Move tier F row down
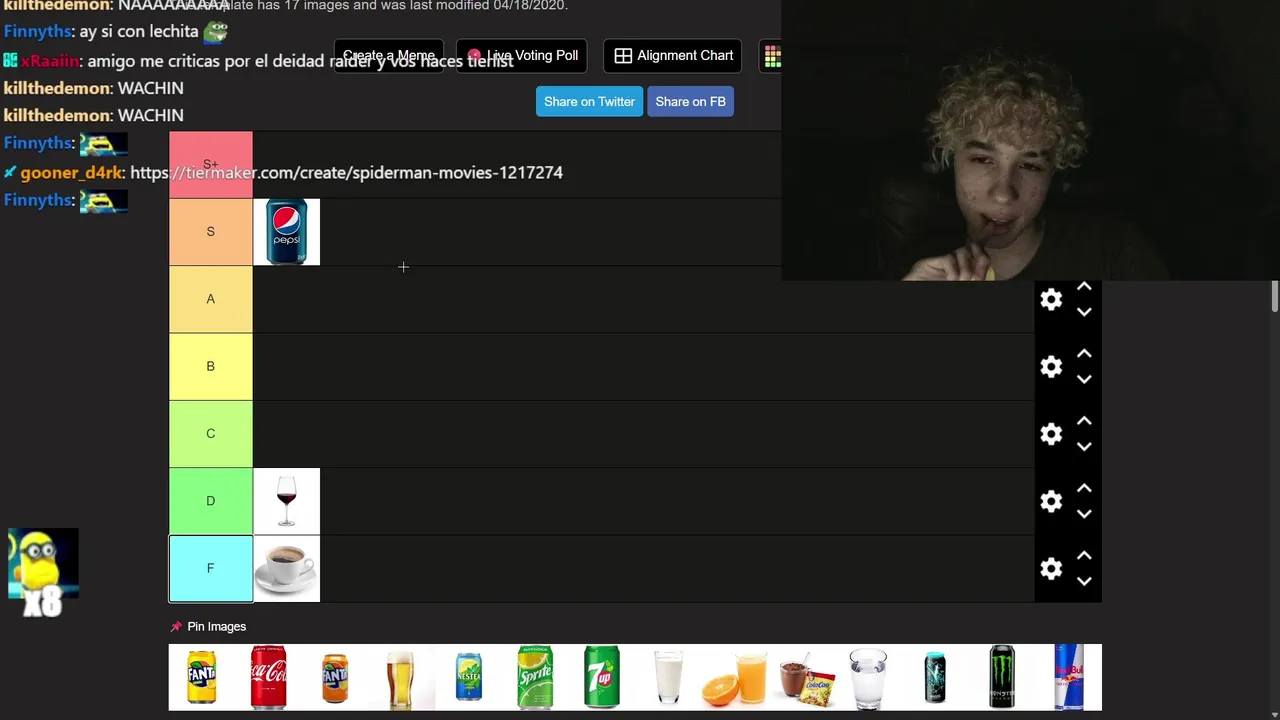The height and width of the screenshot is (720, 1280). click(1084, 581)
